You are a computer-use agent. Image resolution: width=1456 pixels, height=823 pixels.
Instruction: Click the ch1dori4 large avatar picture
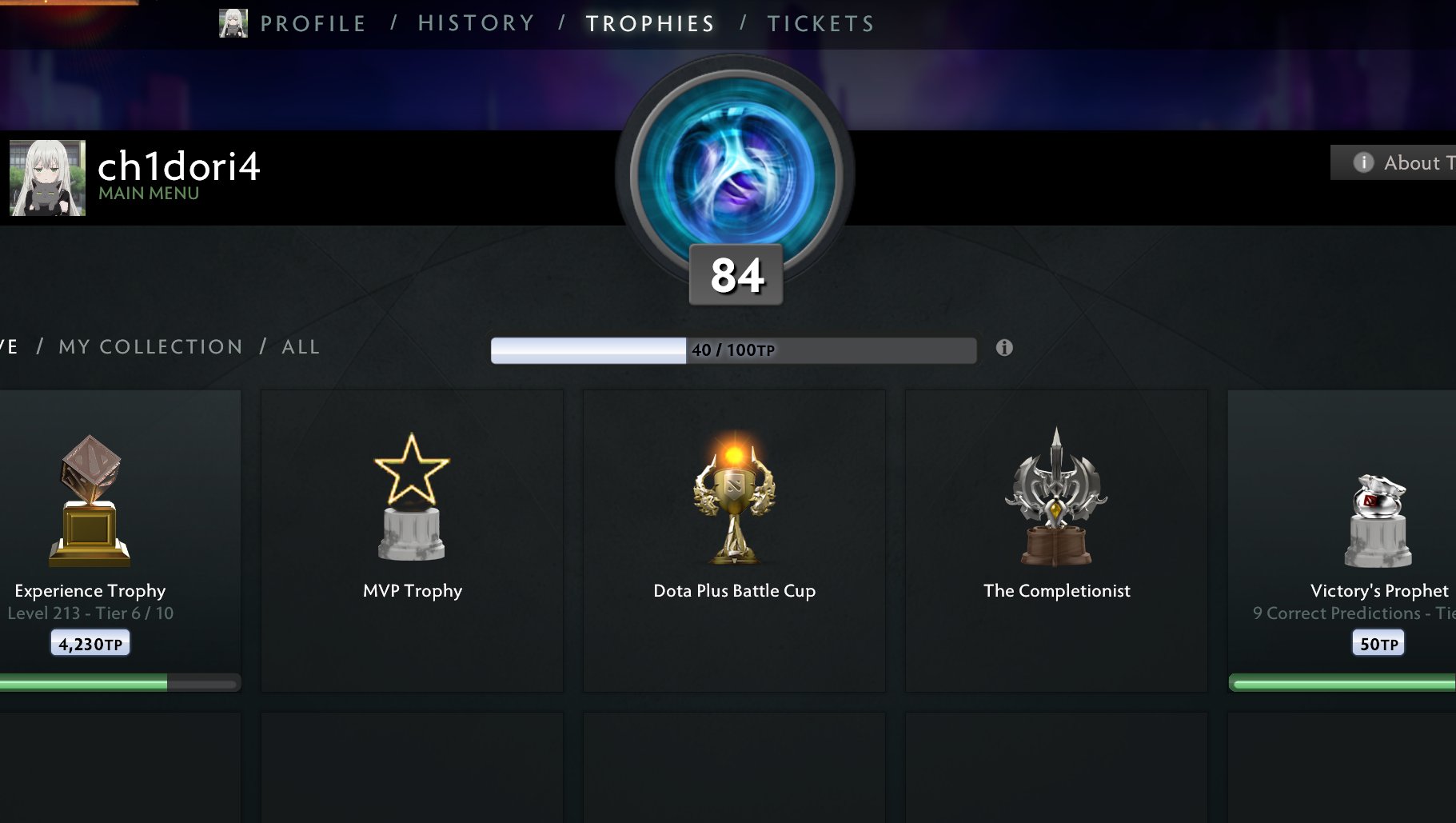tap(47, 178)
